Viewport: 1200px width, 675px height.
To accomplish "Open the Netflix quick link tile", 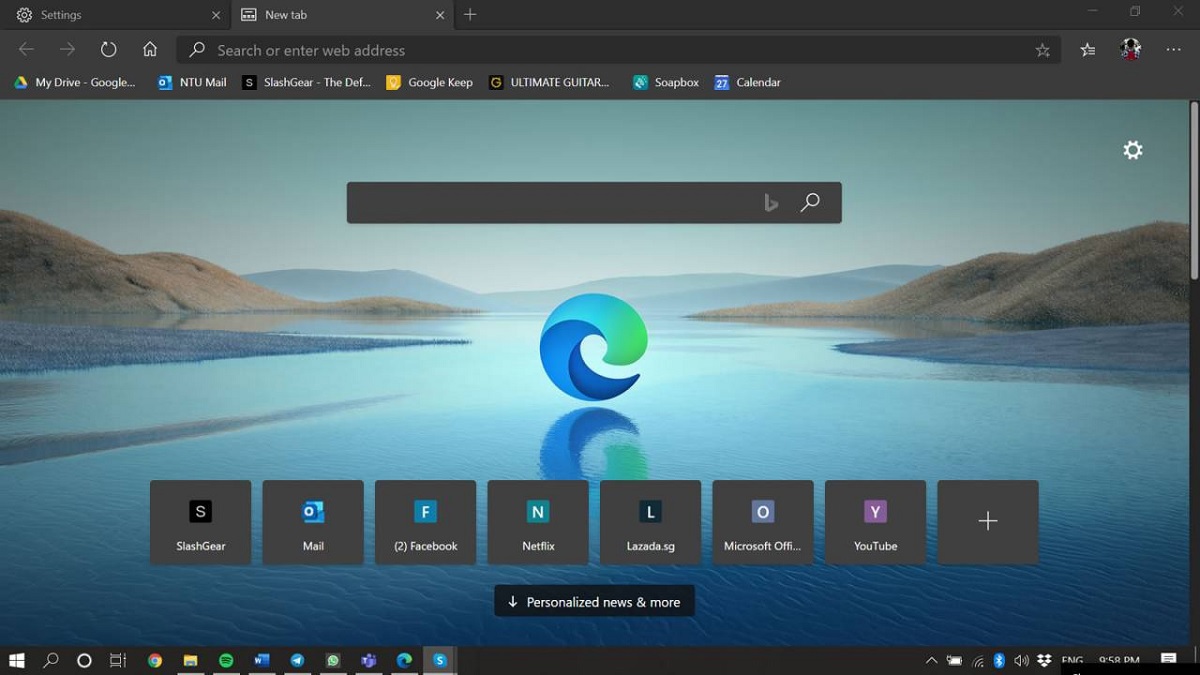I will pyautogui.click(x=538, y=523).
